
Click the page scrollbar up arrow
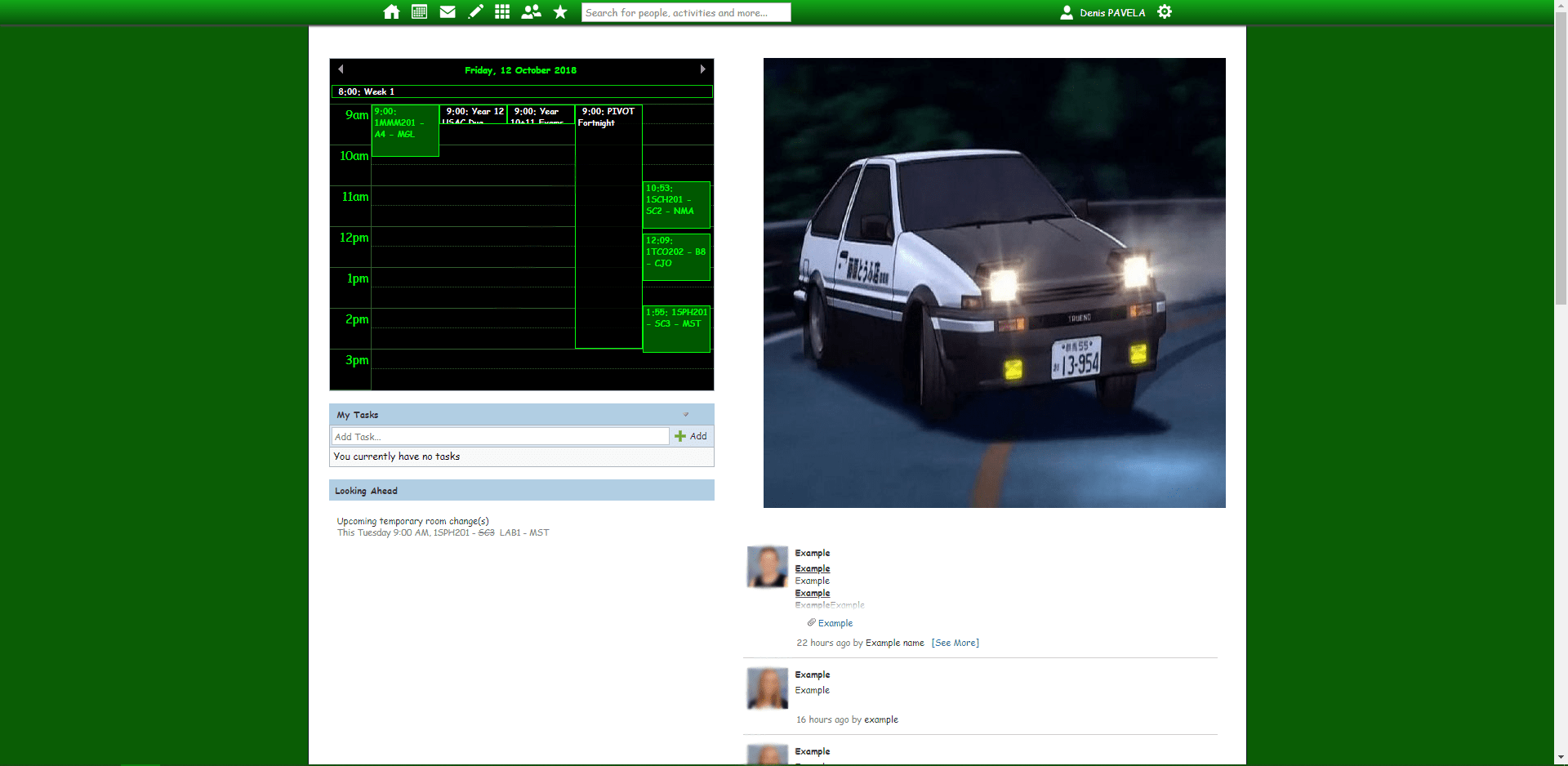[x=1561, y=7]
